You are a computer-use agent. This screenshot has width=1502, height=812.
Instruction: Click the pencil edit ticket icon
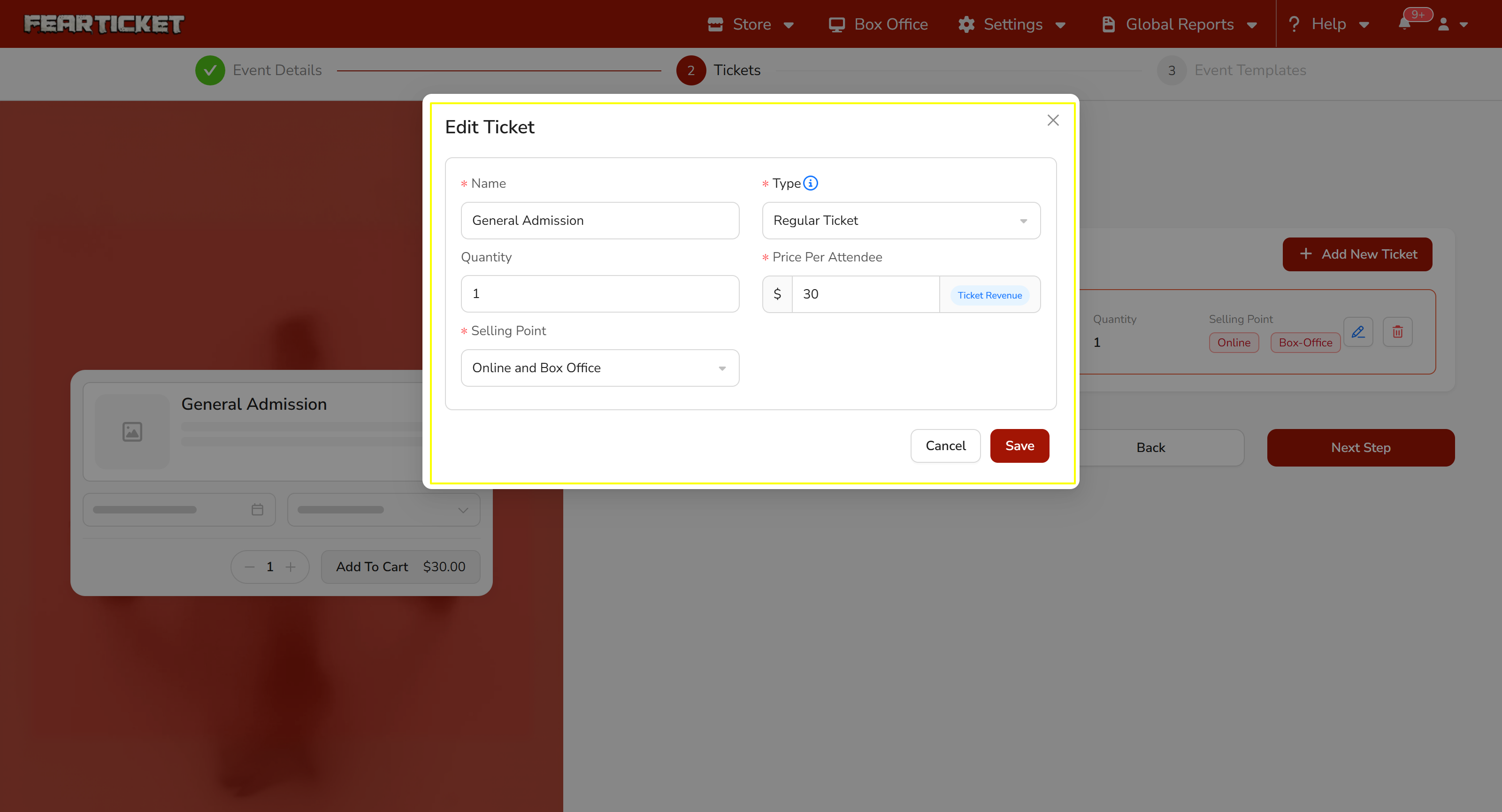[1358, 332]
